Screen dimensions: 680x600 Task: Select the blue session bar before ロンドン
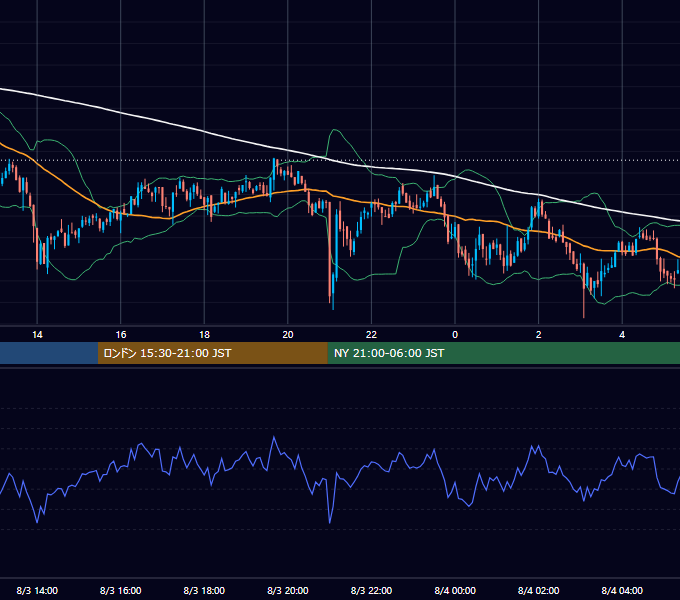coord(49,353)
